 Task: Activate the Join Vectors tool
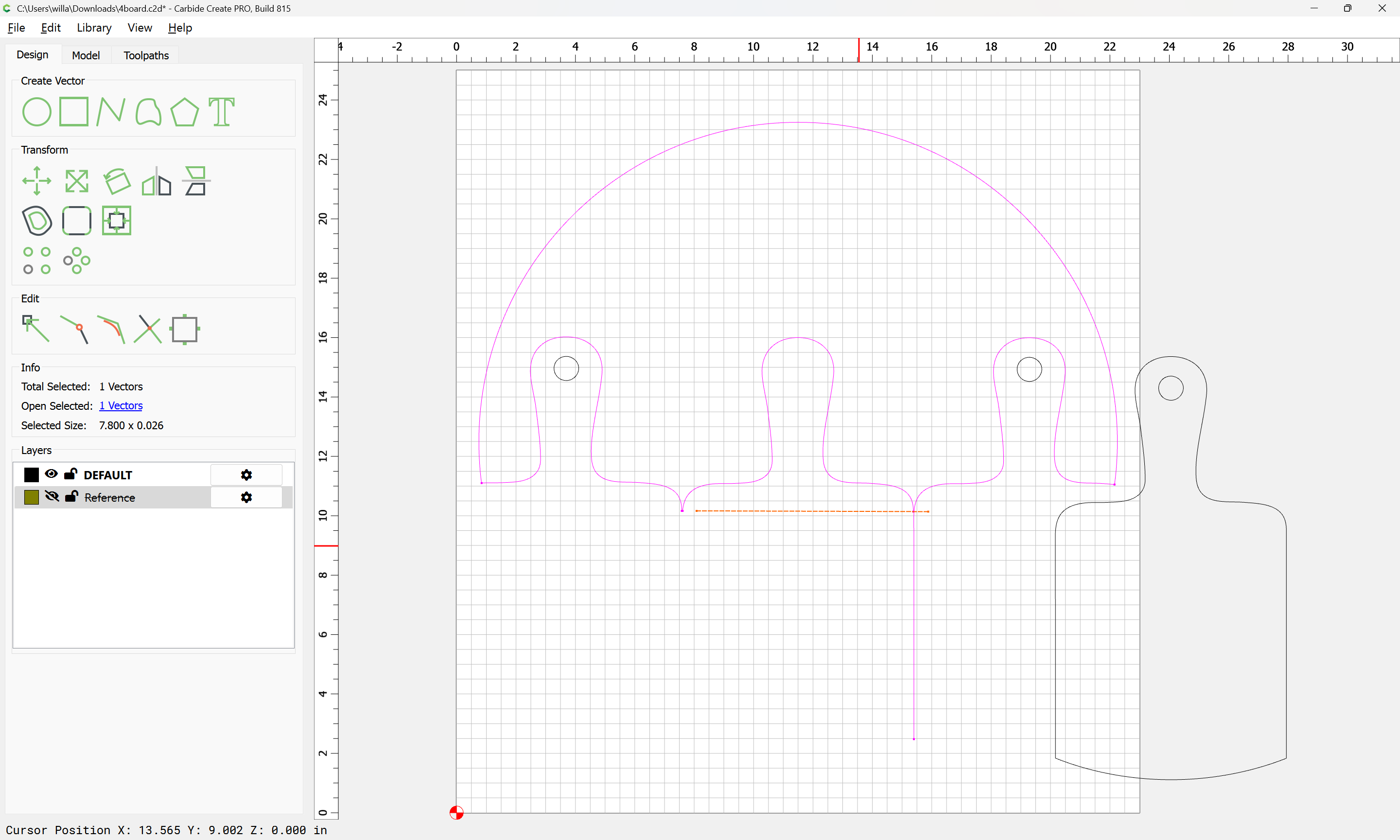tap(74, 329)
